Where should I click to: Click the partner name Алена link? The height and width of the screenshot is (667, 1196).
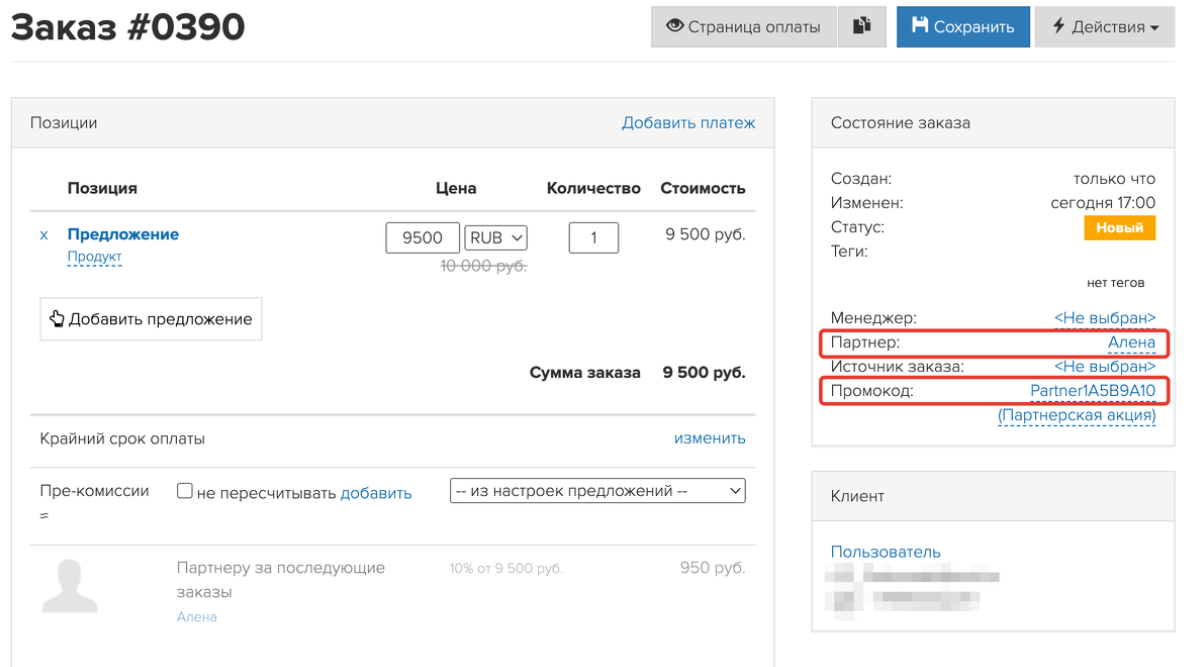pos(1131,343)
